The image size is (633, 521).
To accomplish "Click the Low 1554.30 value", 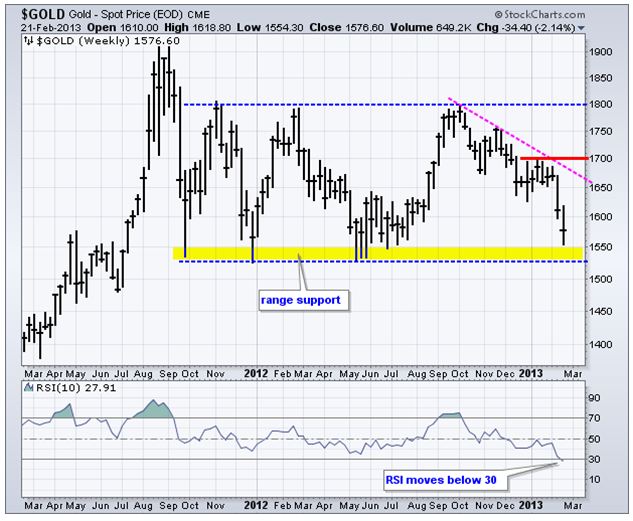I will click(269, 28).
